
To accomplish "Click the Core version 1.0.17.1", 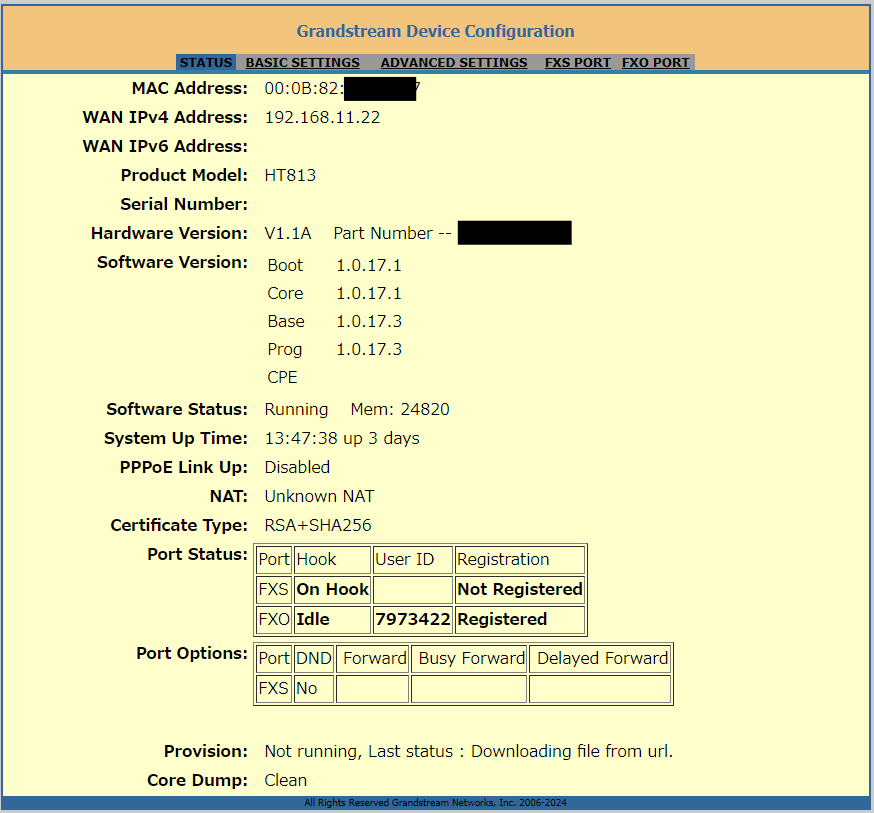I will click(x=368, y=293).
